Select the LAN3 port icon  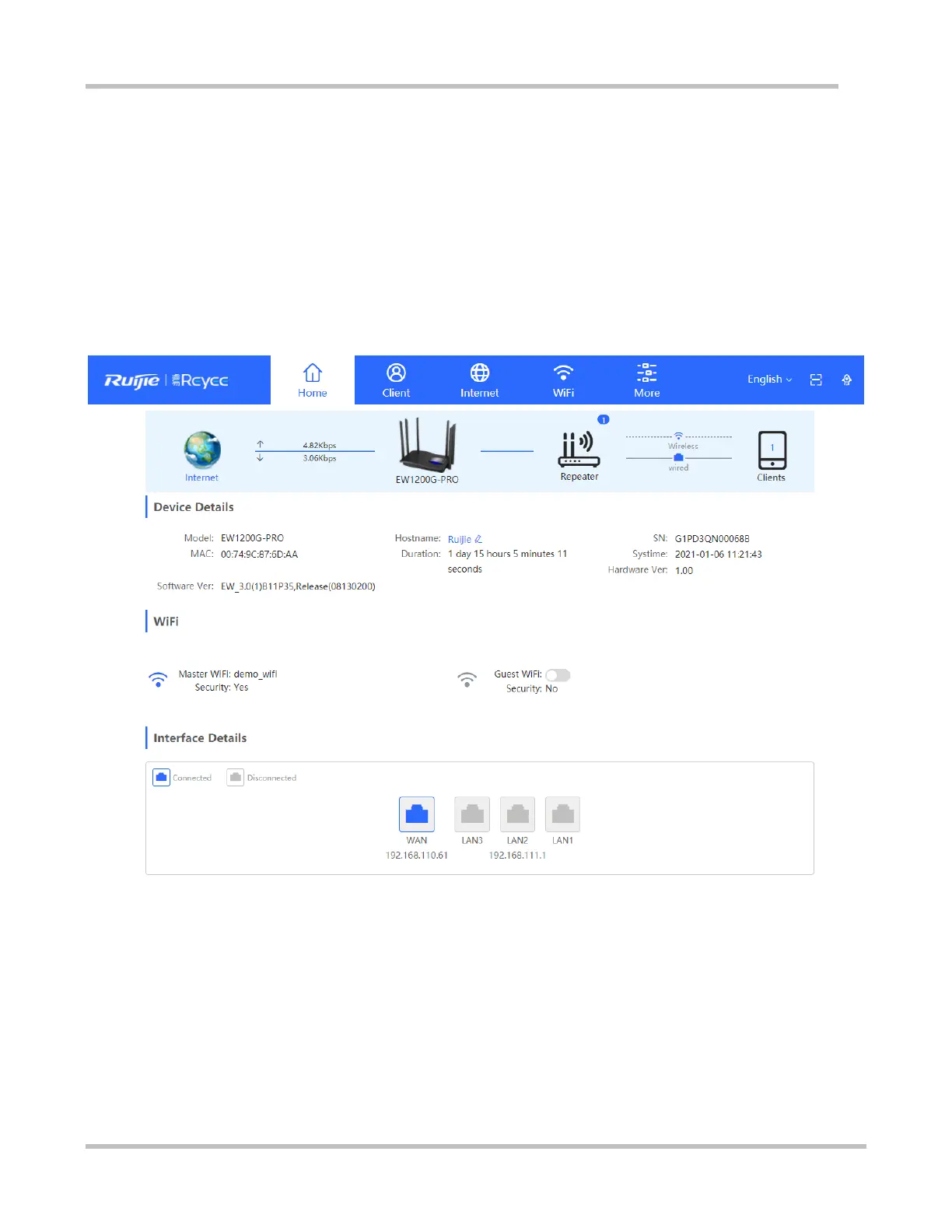click(x=472, y=814)
